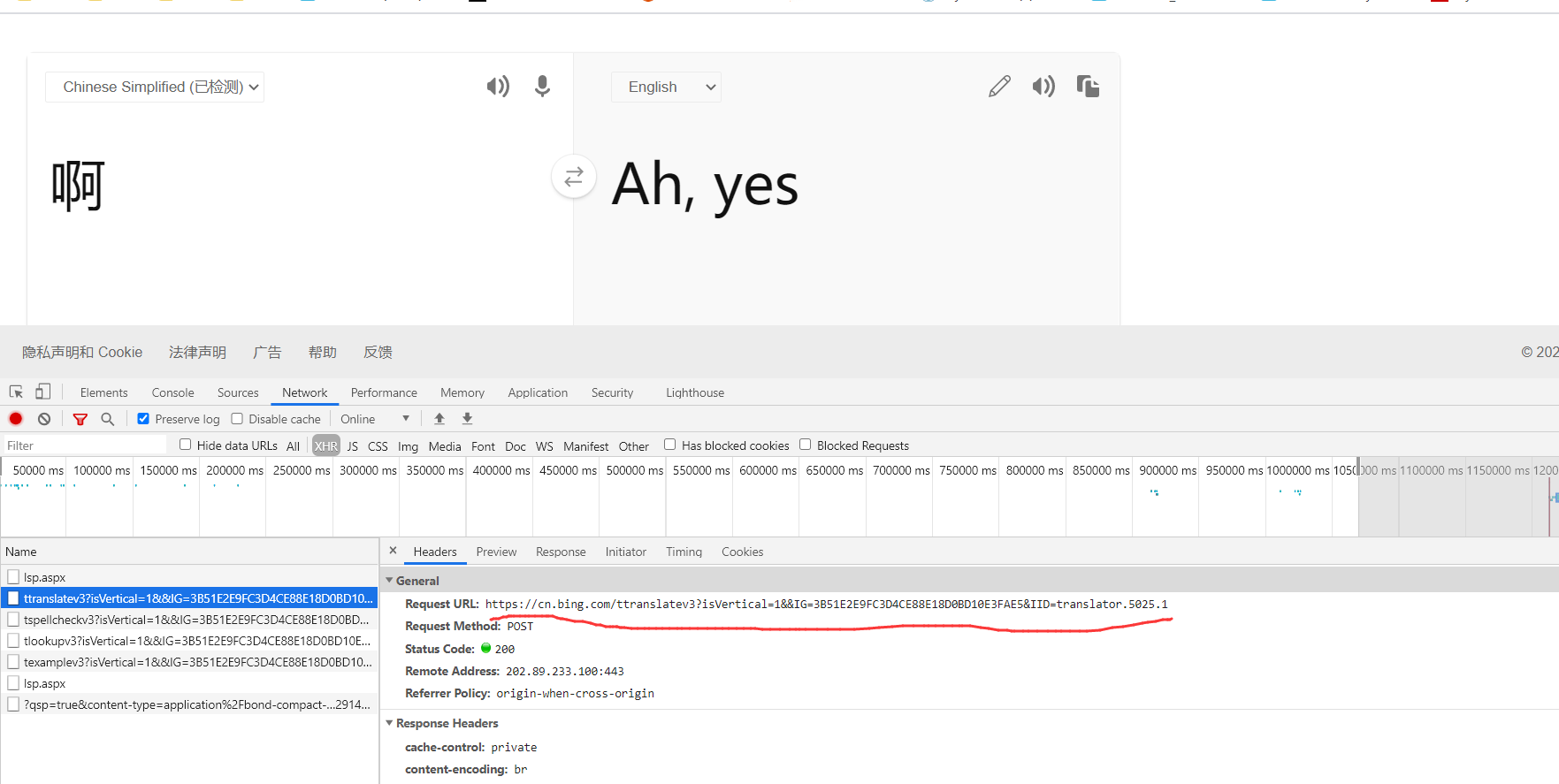
Task: Filter requests by Img type
Action: click(x=408, y=446)
